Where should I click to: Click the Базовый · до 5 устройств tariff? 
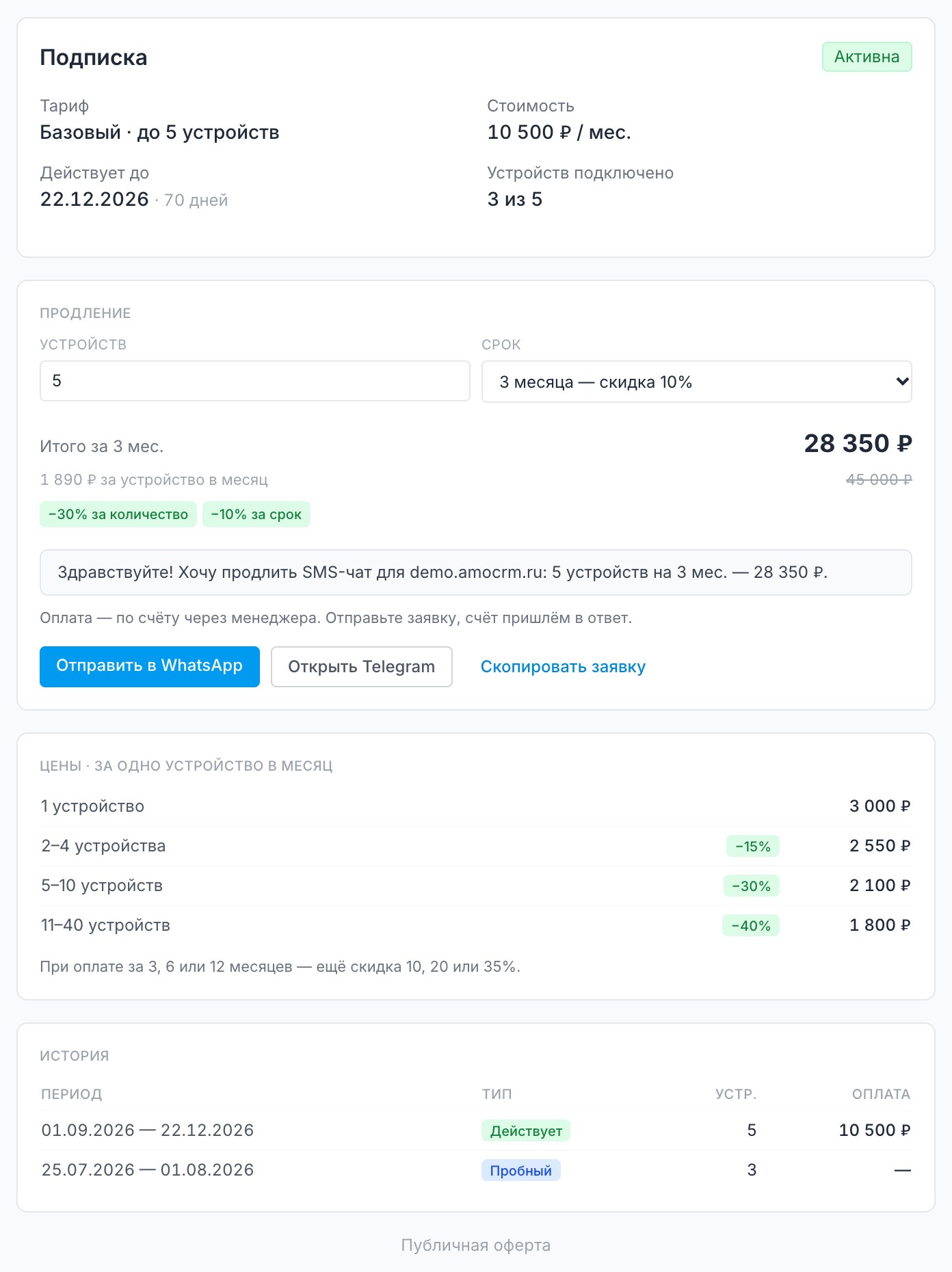[159, 132]
